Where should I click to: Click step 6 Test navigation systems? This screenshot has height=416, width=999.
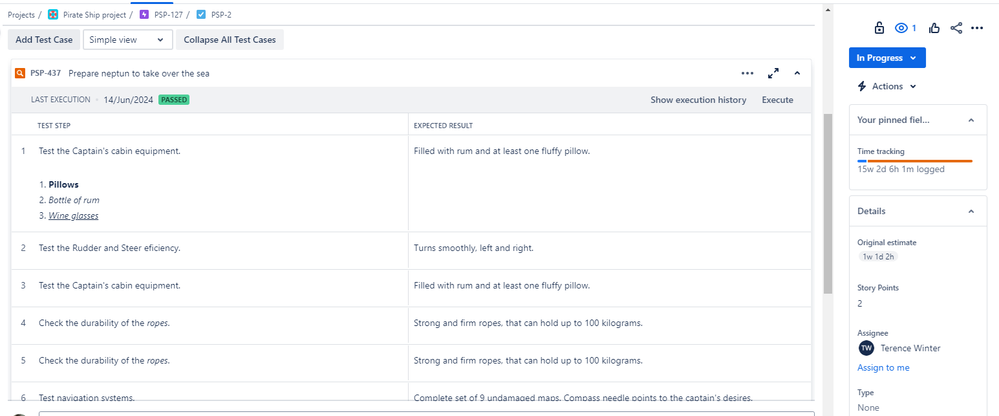coord(87,397)
